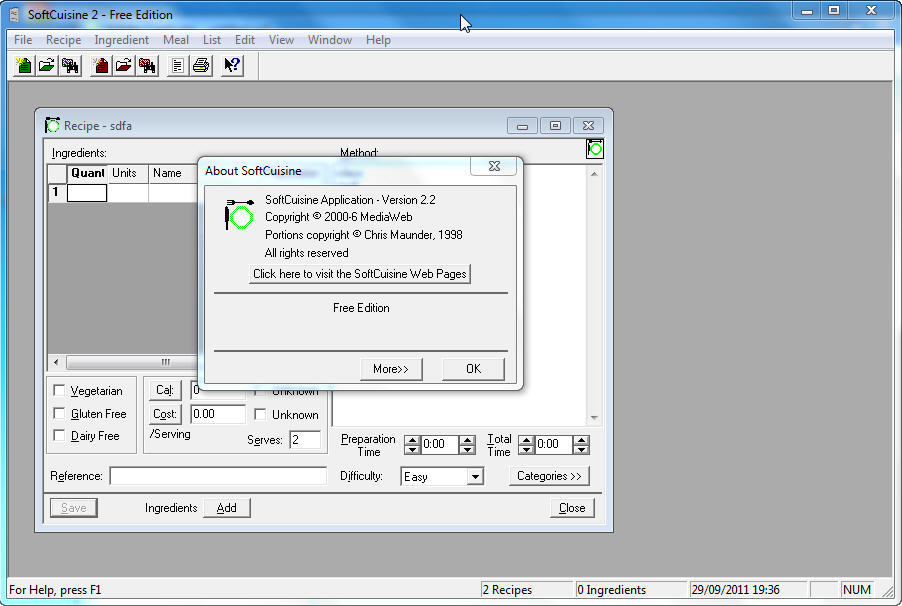
Task: Click the SoftCuisine logo in About dialog
Action: tap(239, 215)
